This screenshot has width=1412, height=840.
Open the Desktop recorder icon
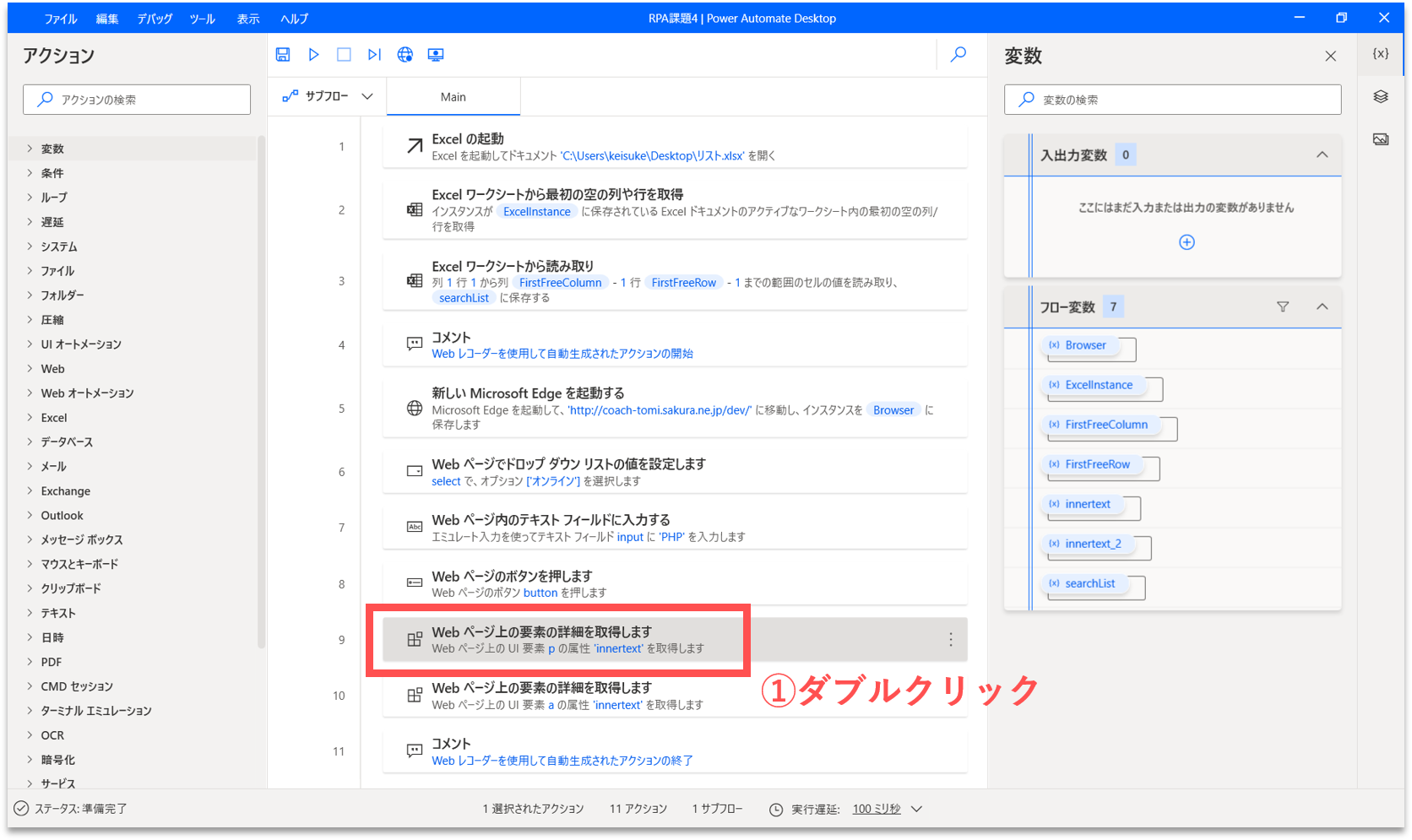(x=436, y=54)
